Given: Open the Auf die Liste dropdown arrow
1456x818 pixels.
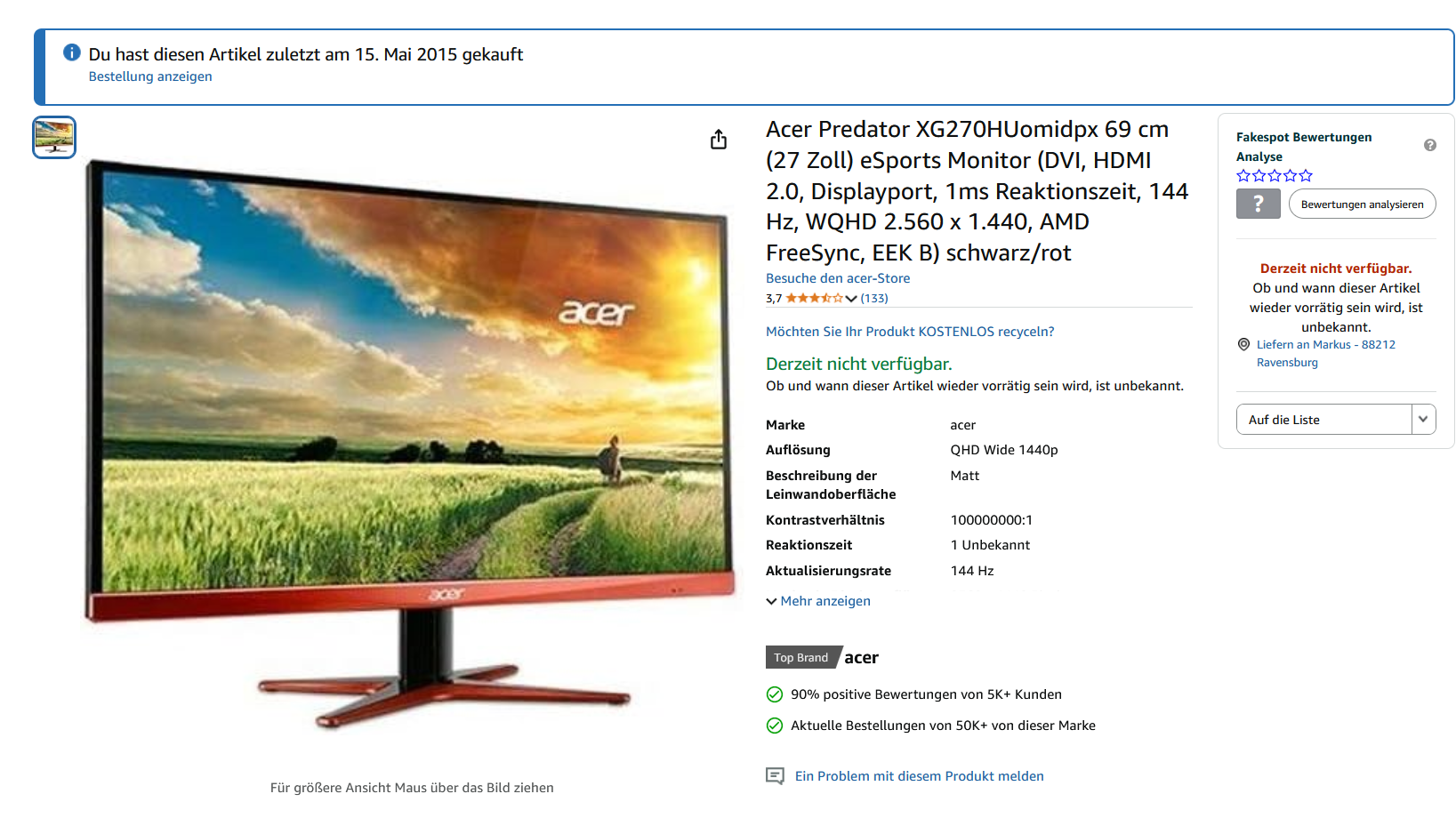Looking at the screenshot, I should point(1423,420).
